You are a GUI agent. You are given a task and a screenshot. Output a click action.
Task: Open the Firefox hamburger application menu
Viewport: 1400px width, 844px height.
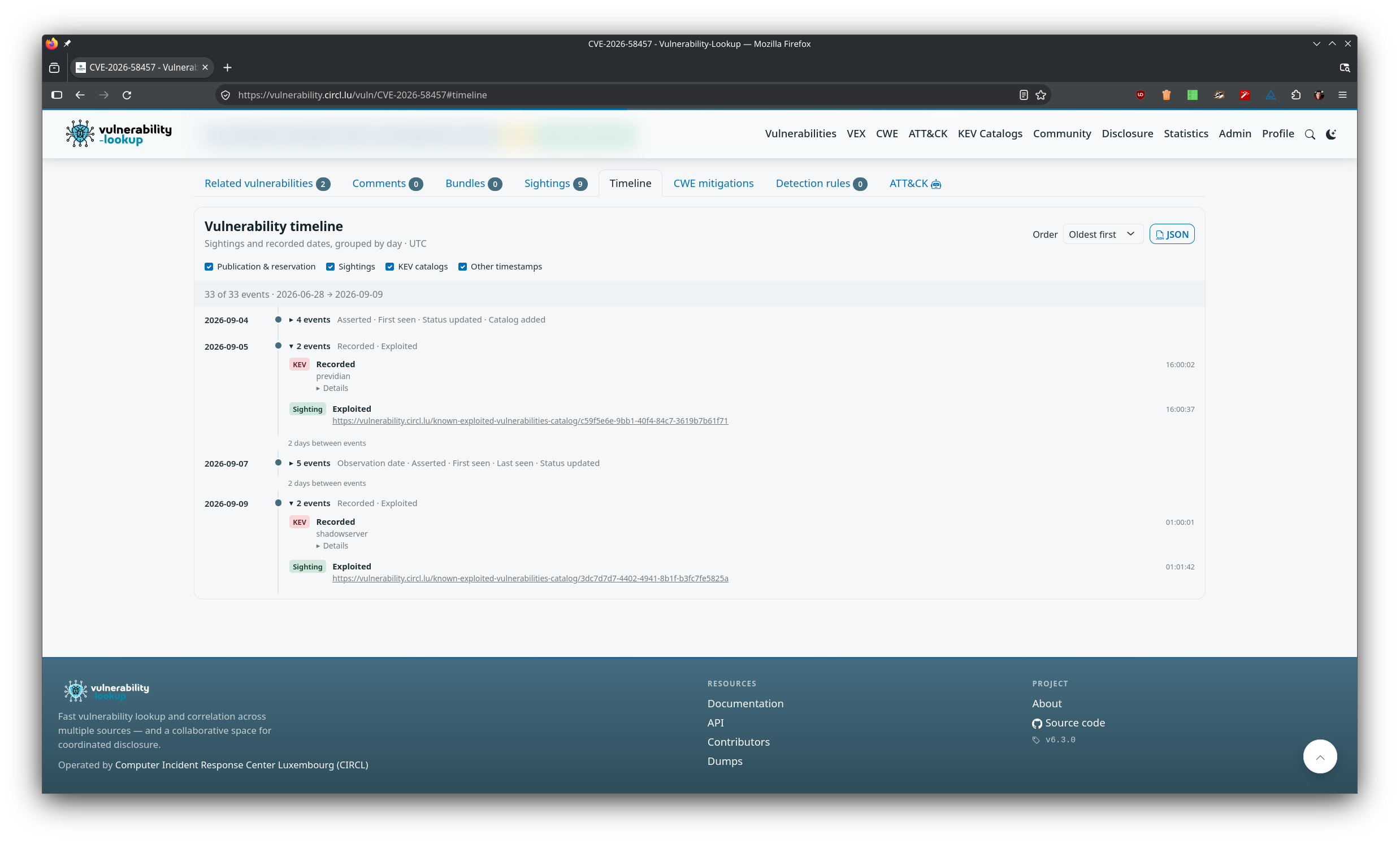click(1342, 95)
